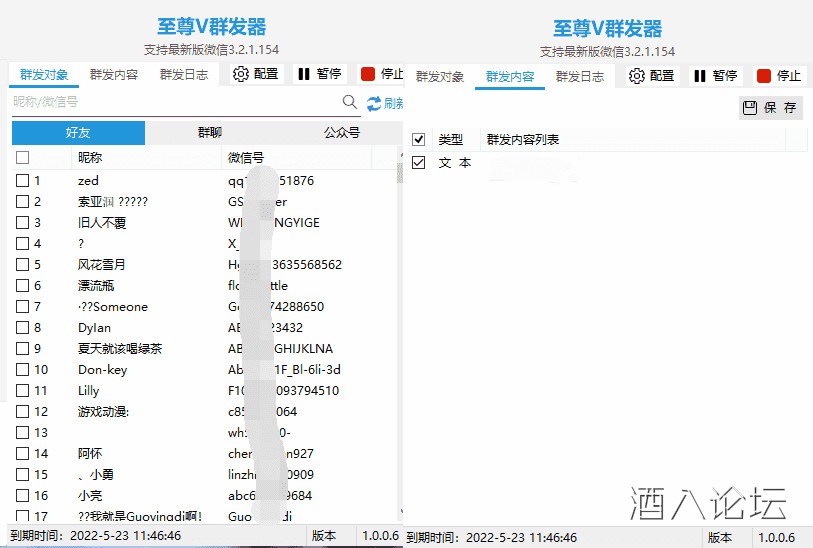813x548 pixels.
Task: Select the 公众号 category
Action: pos(341,133)
